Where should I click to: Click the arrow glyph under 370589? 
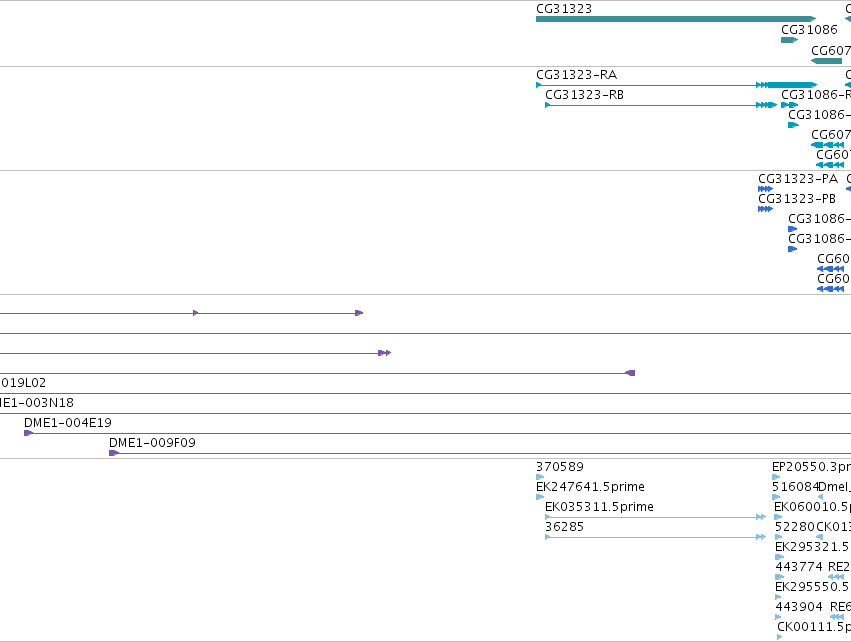(539, 477)
